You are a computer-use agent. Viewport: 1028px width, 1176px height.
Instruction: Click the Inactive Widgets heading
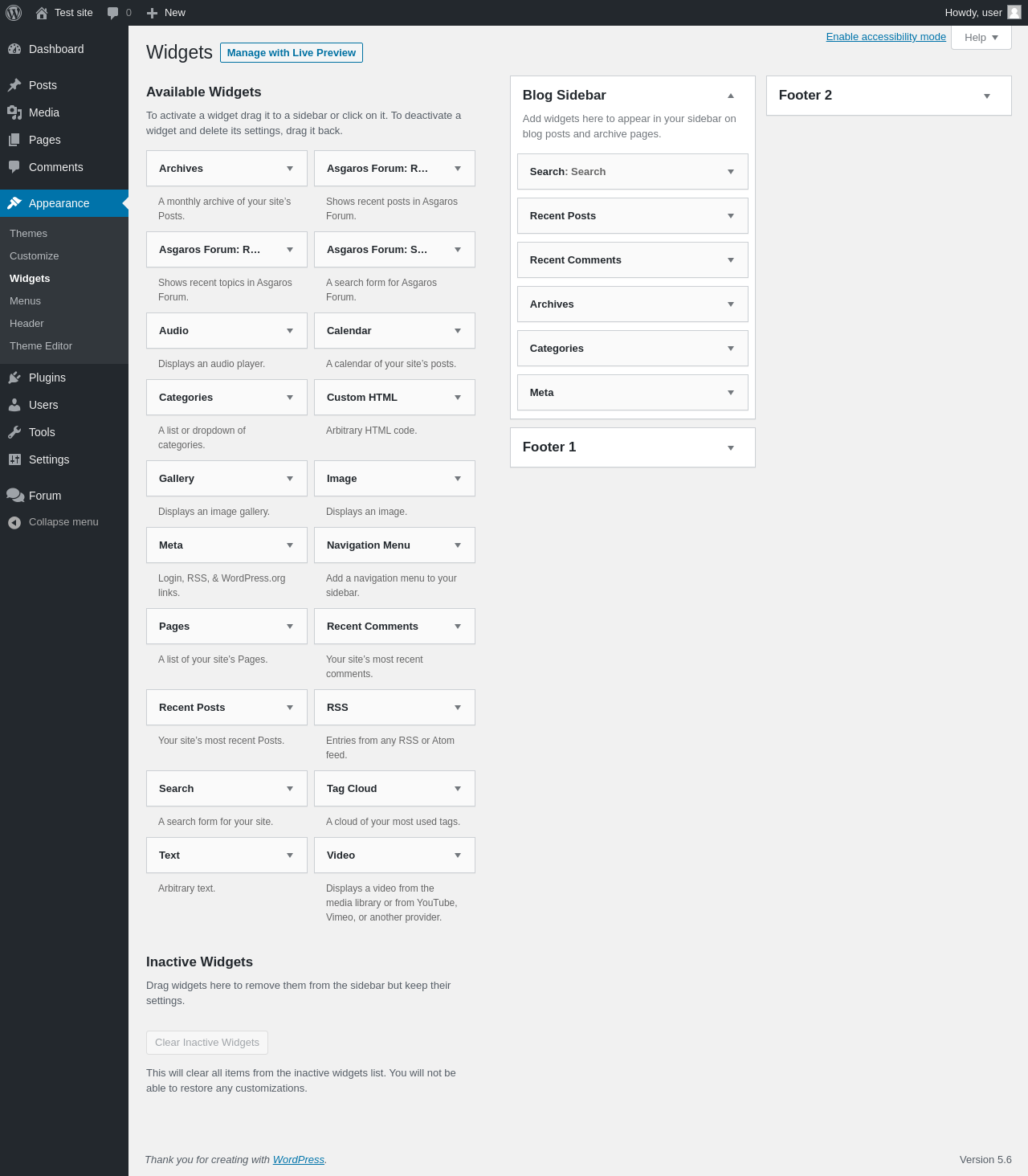(x=199, y=962)
